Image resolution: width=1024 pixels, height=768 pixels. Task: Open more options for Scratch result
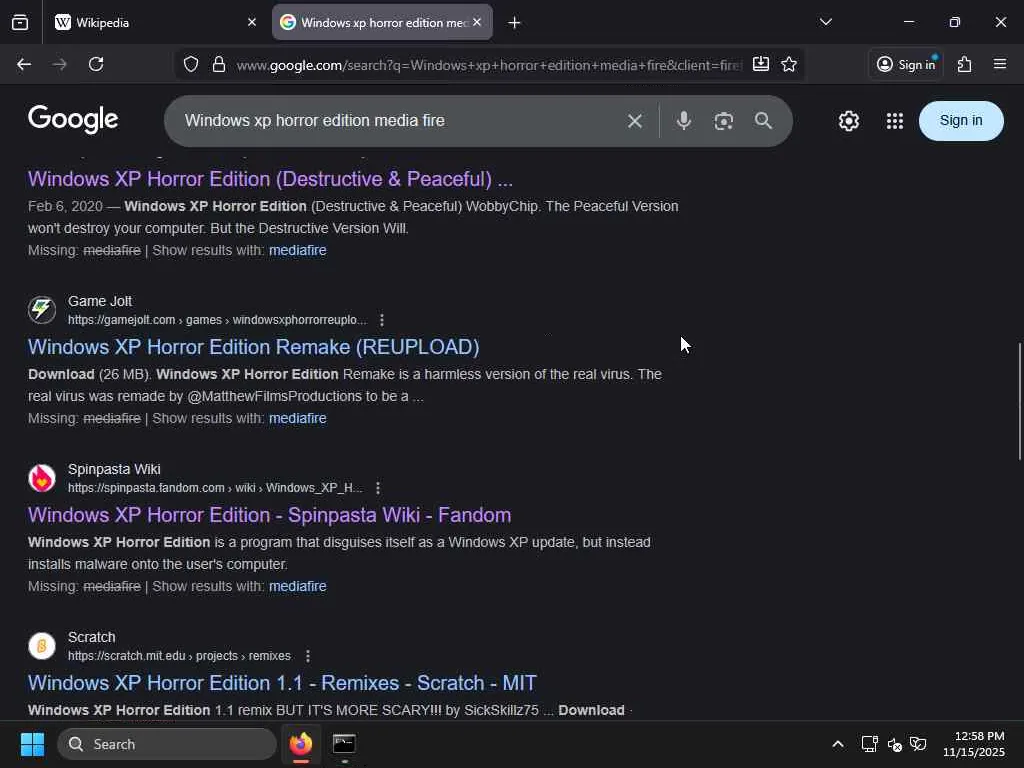coord(308,656)
